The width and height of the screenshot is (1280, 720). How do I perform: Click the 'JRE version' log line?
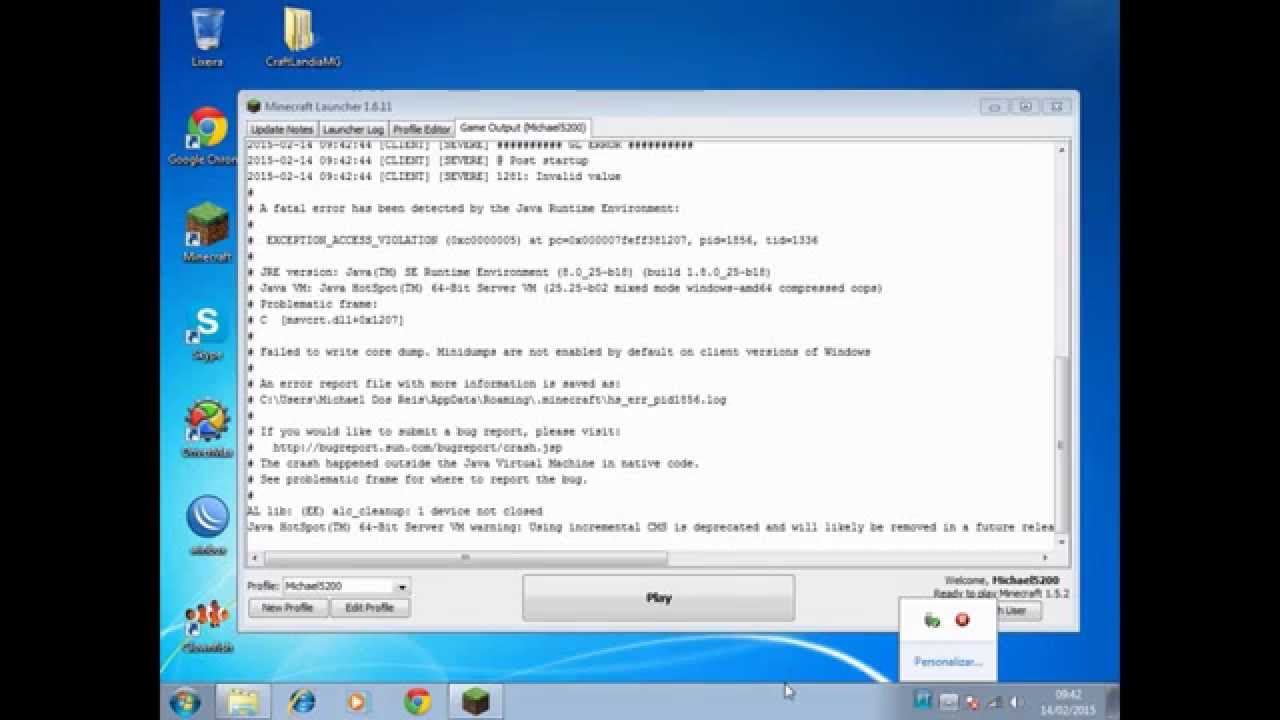508,272
